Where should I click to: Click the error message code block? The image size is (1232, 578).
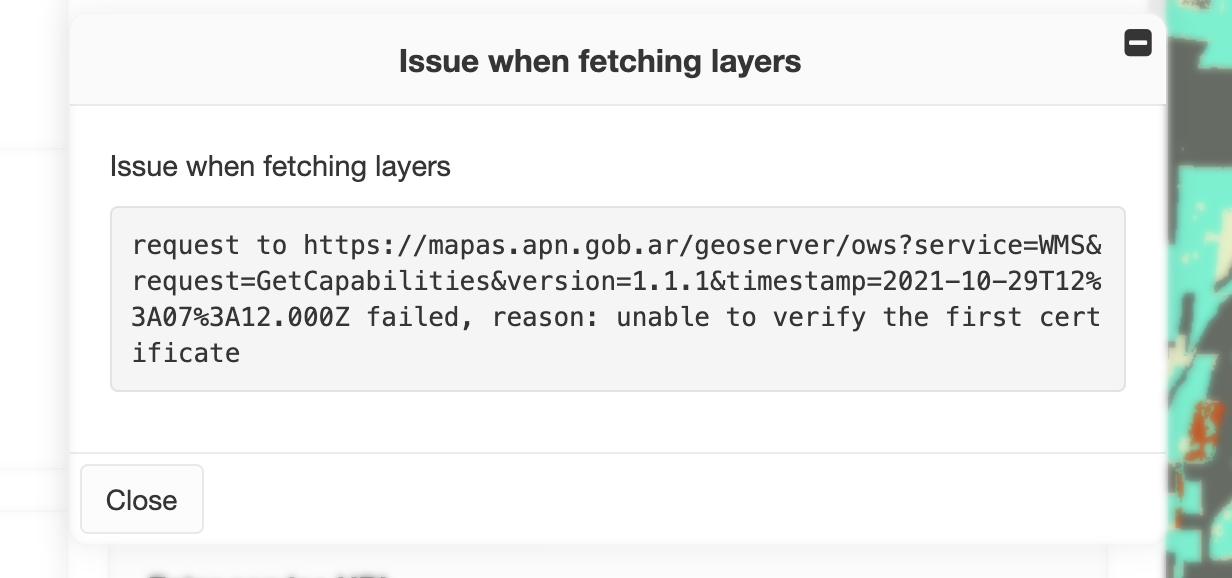617,298
